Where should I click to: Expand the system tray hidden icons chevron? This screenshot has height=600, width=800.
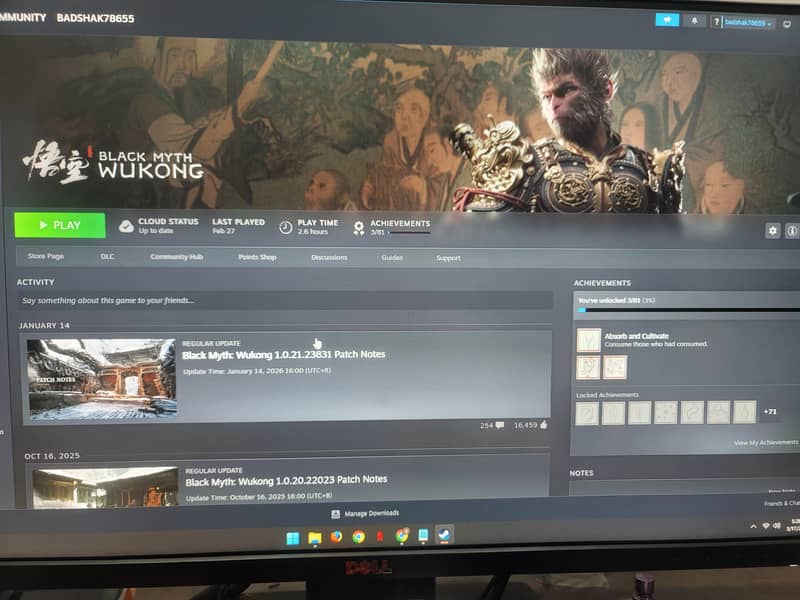click(753, 526)
